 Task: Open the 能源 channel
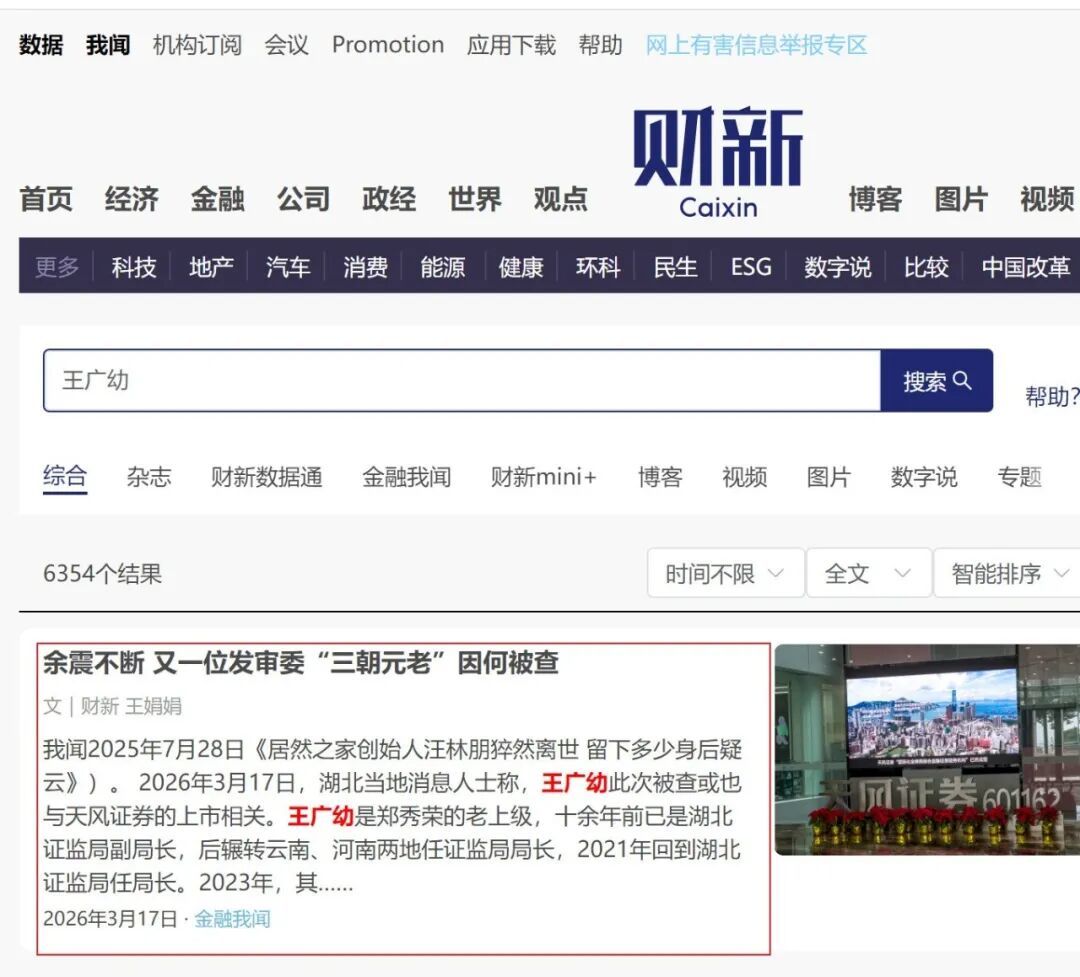coord(443,267)
